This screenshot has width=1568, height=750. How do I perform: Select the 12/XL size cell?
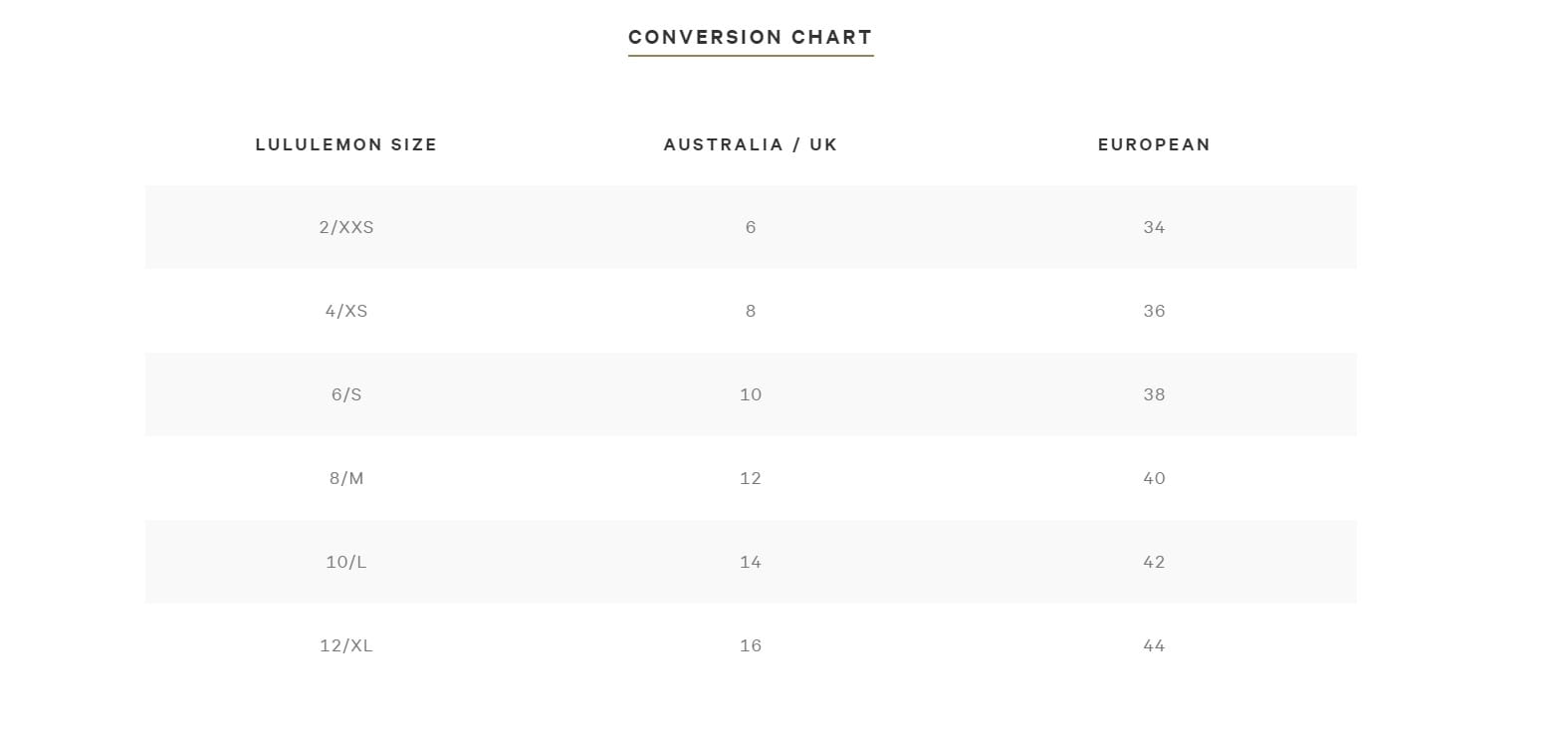[346, 645]
